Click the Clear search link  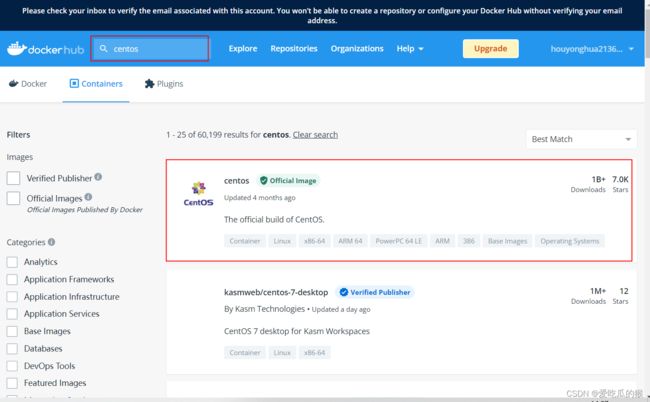click(315, 135)
